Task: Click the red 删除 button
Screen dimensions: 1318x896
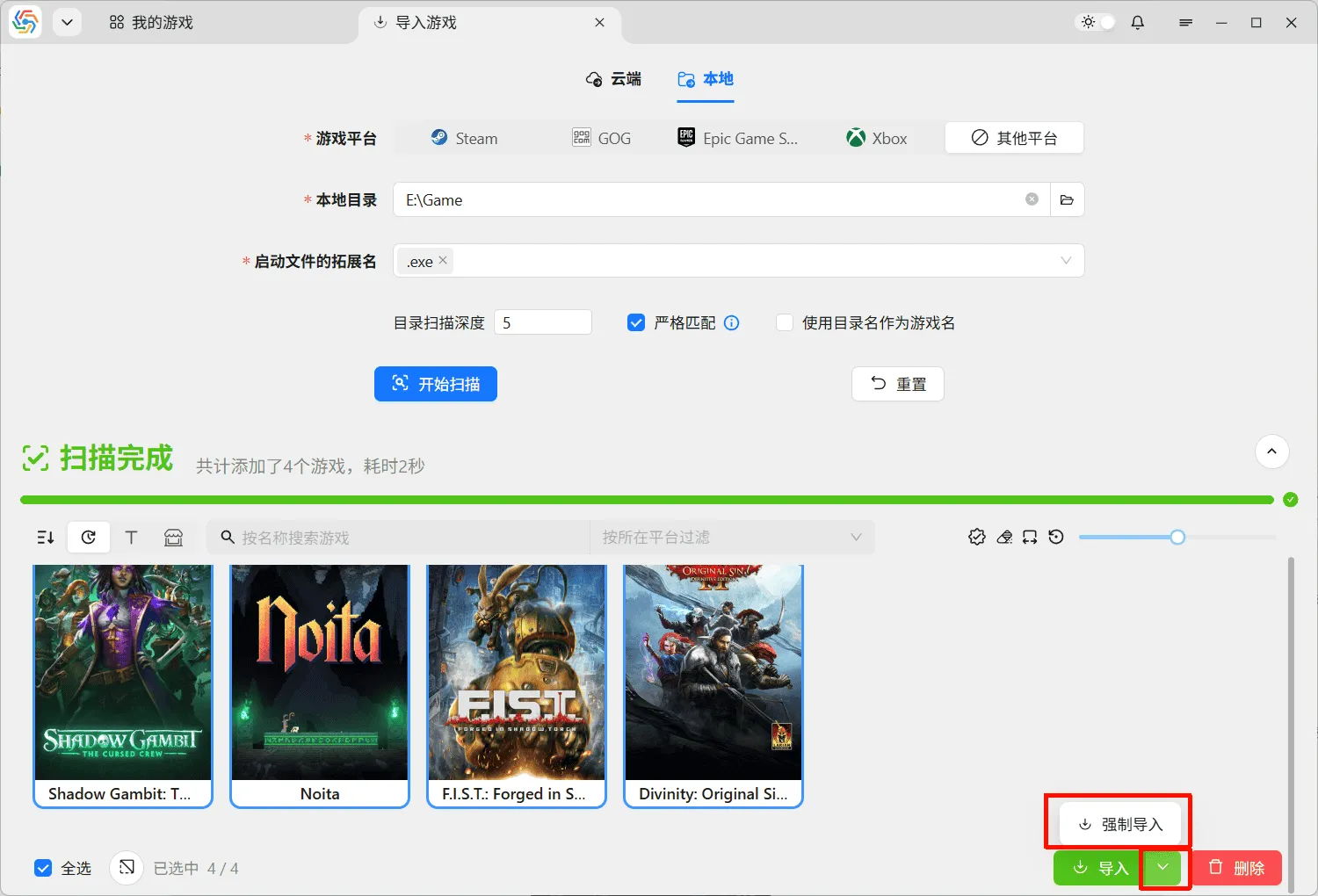Action: click(1236, 868)
